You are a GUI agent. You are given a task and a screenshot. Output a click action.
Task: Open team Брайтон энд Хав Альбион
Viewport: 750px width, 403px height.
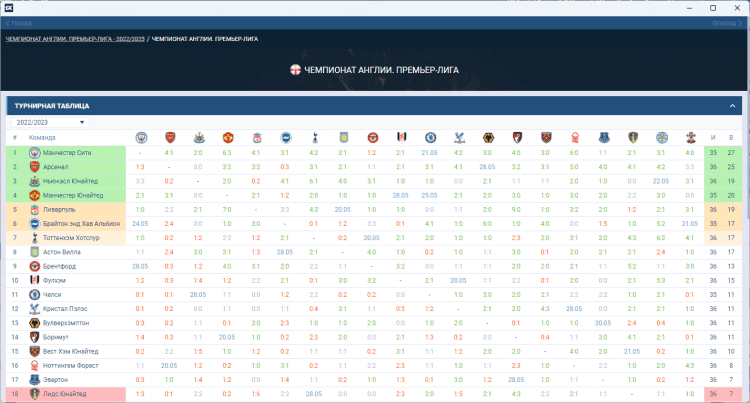coord(81,224)
